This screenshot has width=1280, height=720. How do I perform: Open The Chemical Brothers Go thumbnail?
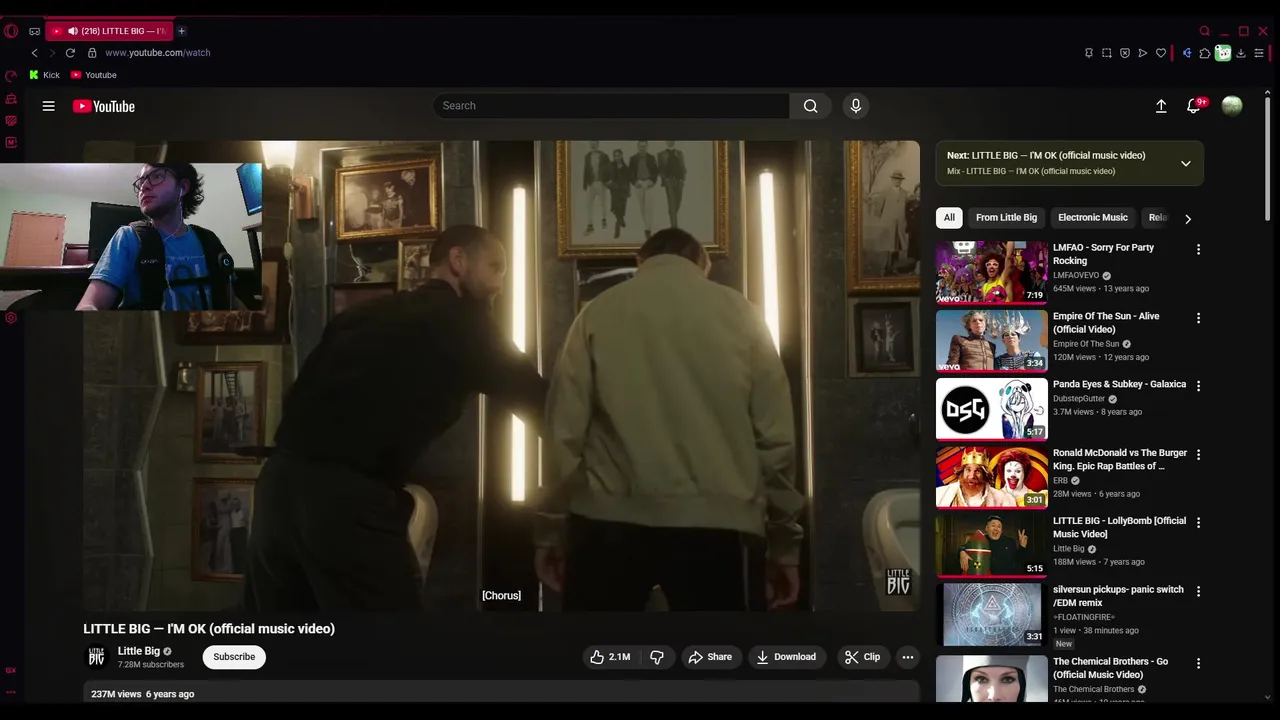pyautogui.click(x=992, y=679)
